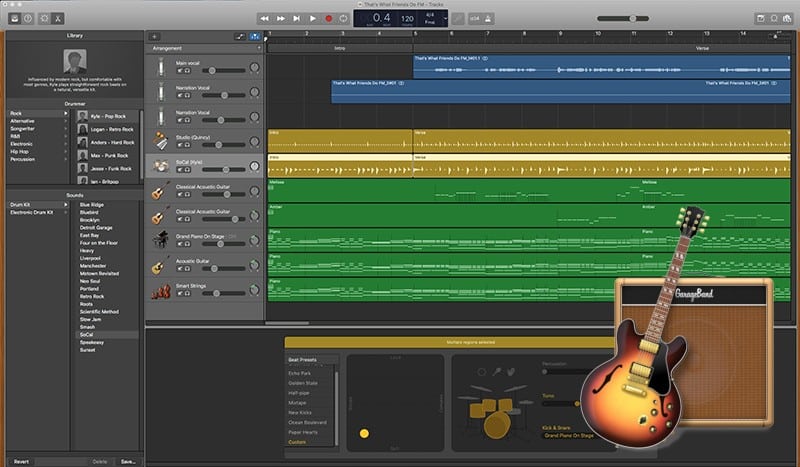Select the SoCal drum kit sound
The width and height of the screenshot is (800, 467).
pos(107,335)
